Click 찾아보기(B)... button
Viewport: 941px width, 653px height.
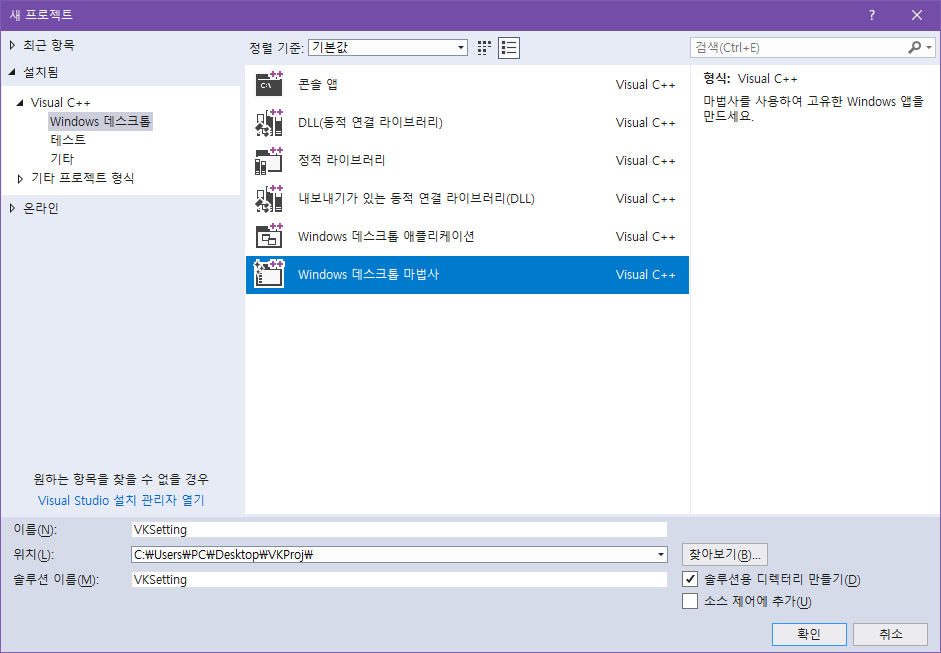click(x=724, y=555)
